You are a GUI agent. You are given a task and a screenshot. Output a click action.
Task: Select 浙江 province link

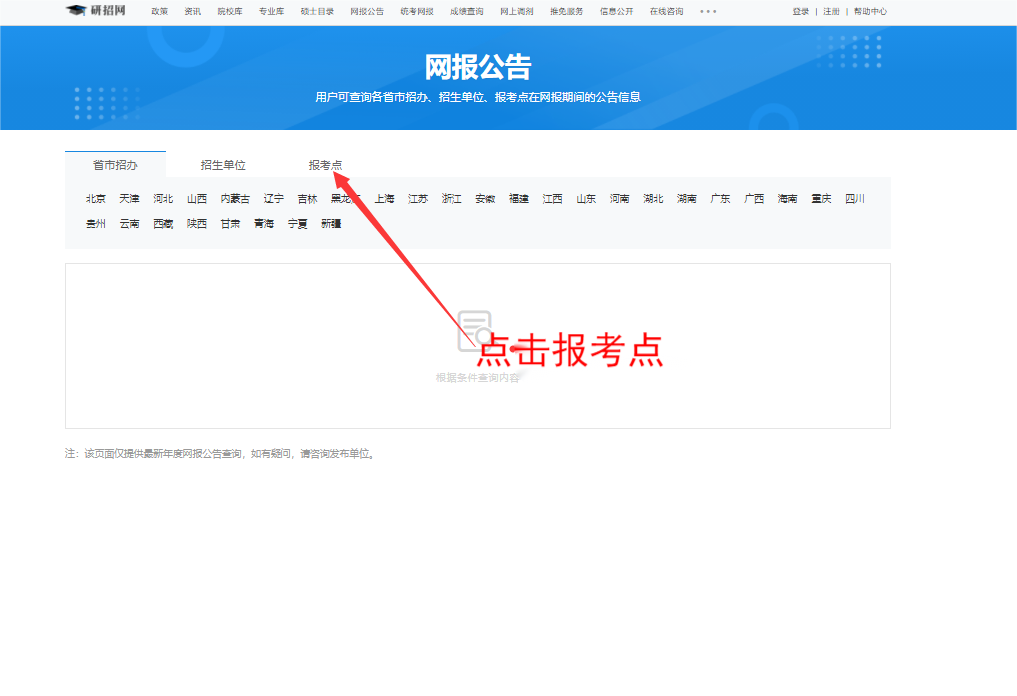tap(452, 198)
